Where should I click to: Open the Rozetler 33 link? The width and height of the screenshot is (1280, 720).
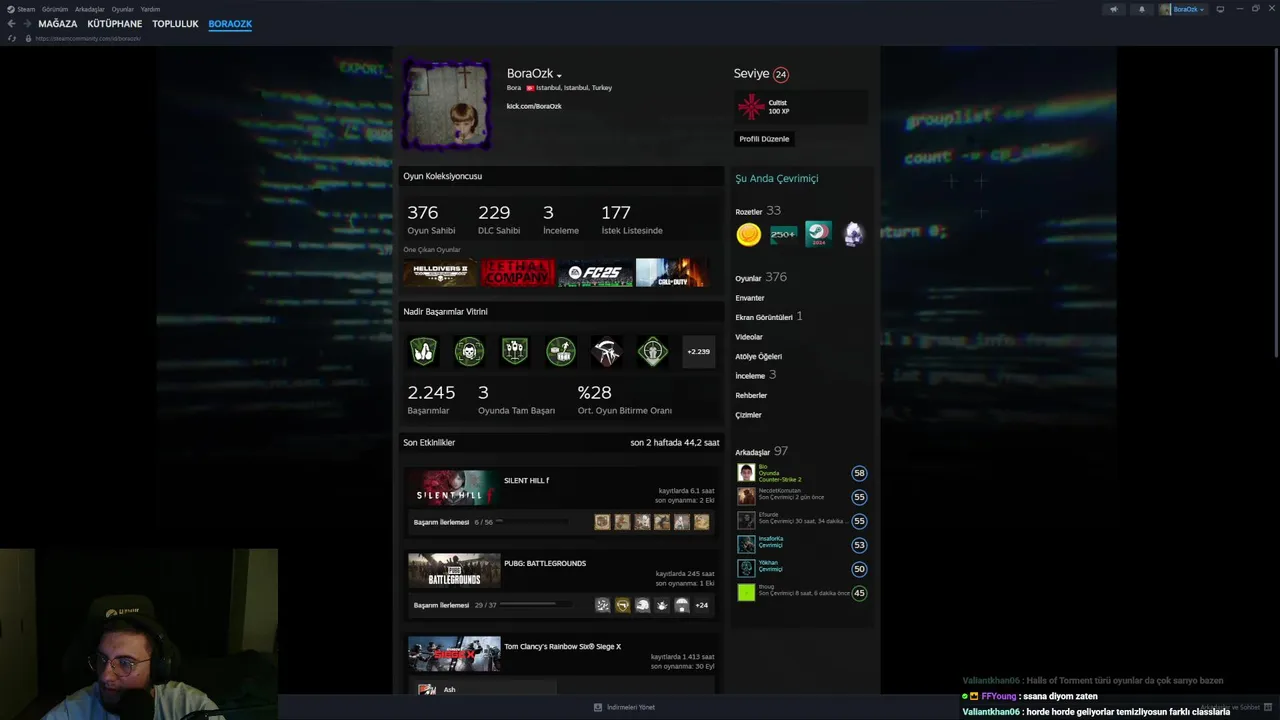click(x=758, y=211)
